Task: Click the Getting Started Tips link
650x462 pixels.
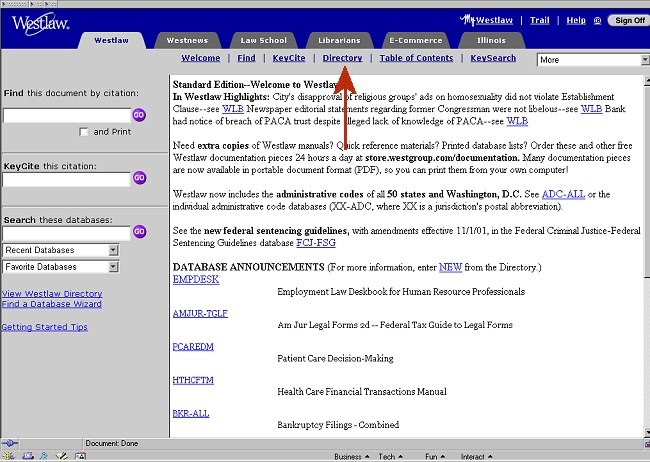Action: [x=44, y=327]
